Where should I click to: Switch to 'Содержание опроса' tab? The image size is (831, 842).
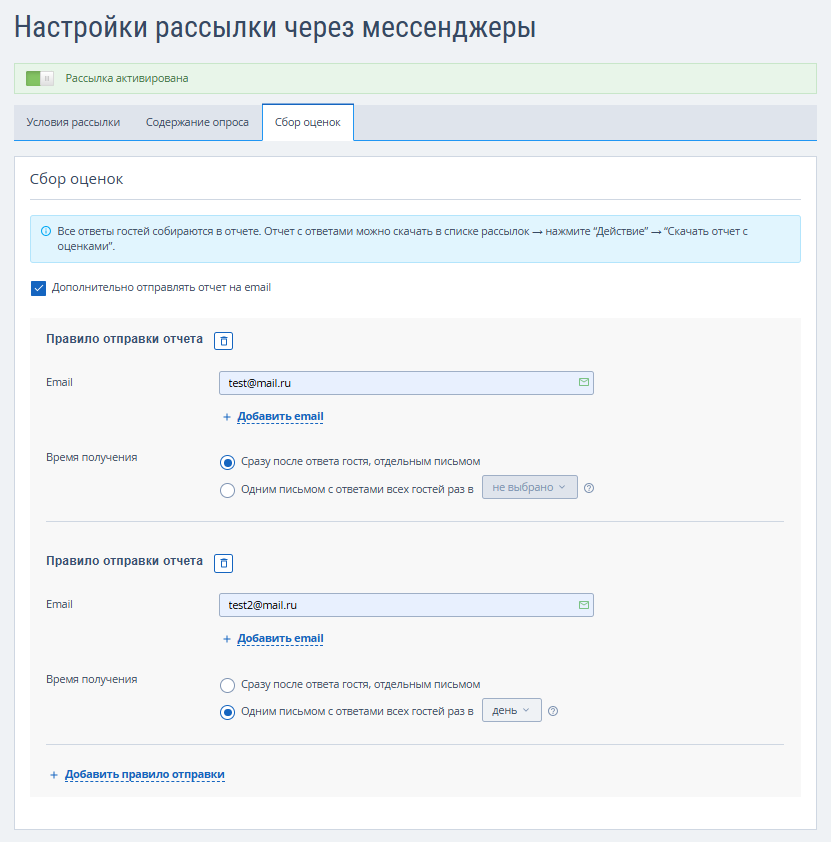pyautogui.click(x=197, y=122)
